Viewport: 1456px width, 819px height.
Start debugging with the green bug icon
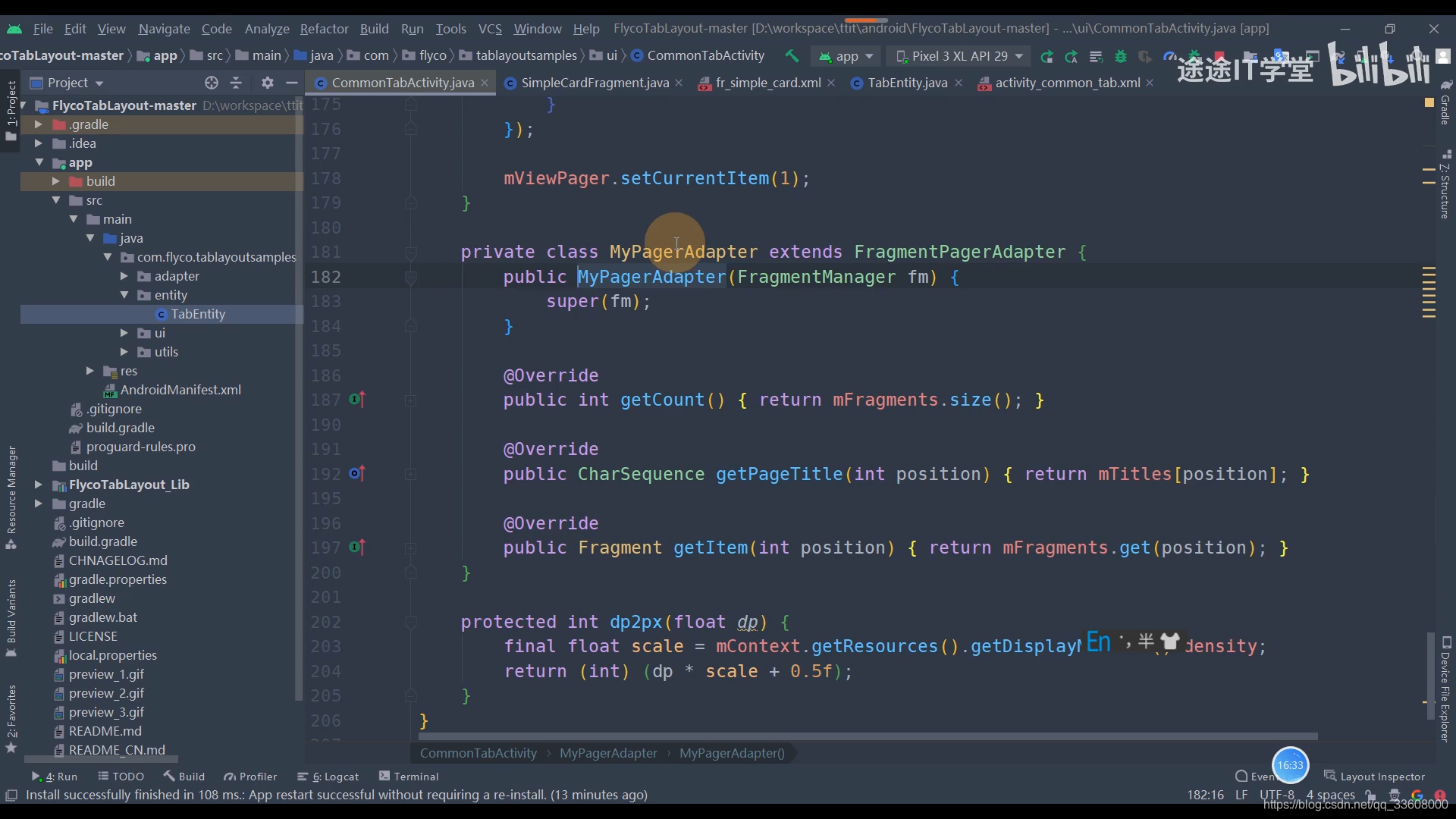pos(1121,56)
